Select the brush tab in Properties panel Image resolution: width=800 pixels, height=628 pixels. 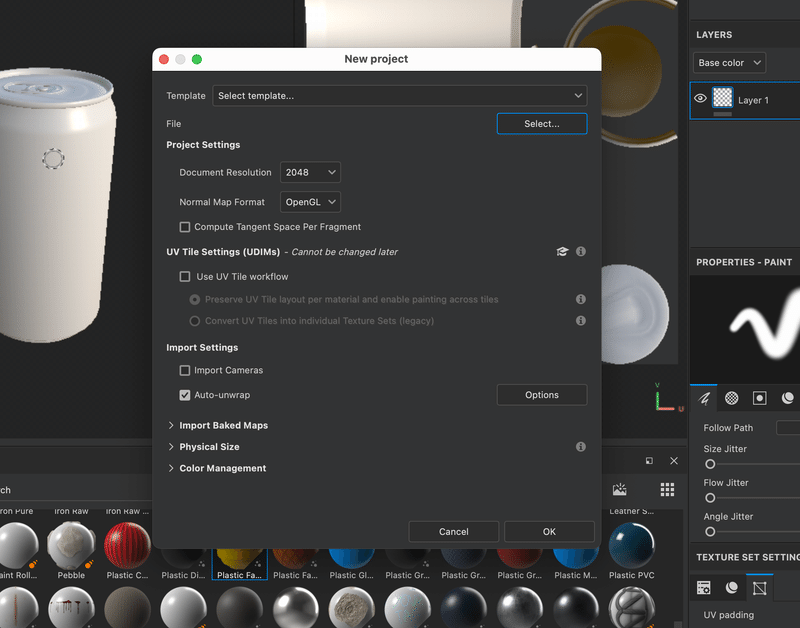click(x=704, y=398)
